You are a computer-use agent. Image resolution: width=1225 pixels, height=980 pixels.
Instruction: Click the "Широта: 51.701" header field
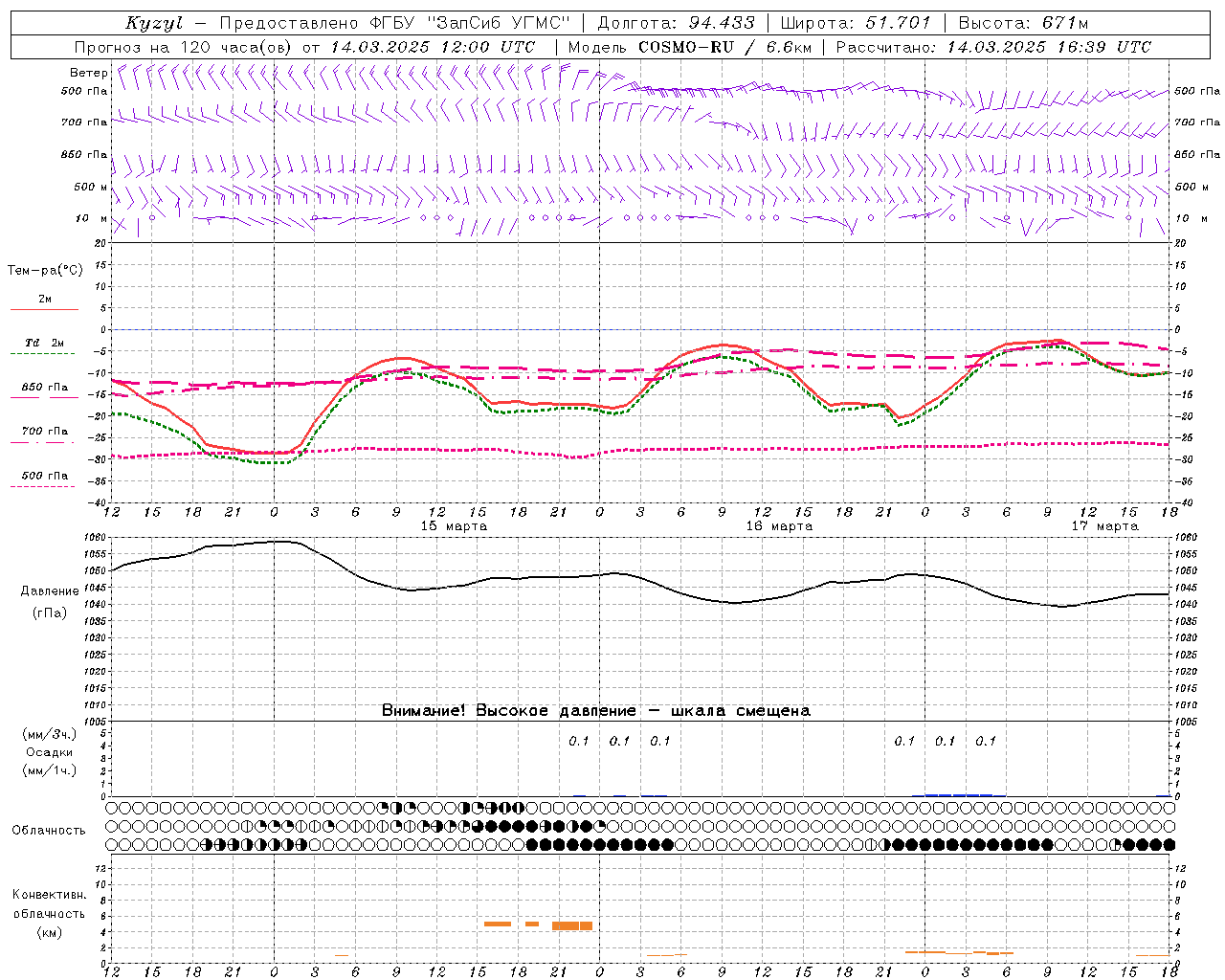(856, 23)
